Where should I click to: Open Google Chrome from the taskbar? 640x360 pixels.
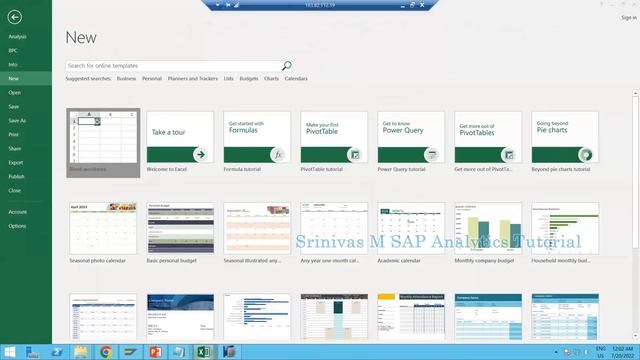[x=106, y=352]
